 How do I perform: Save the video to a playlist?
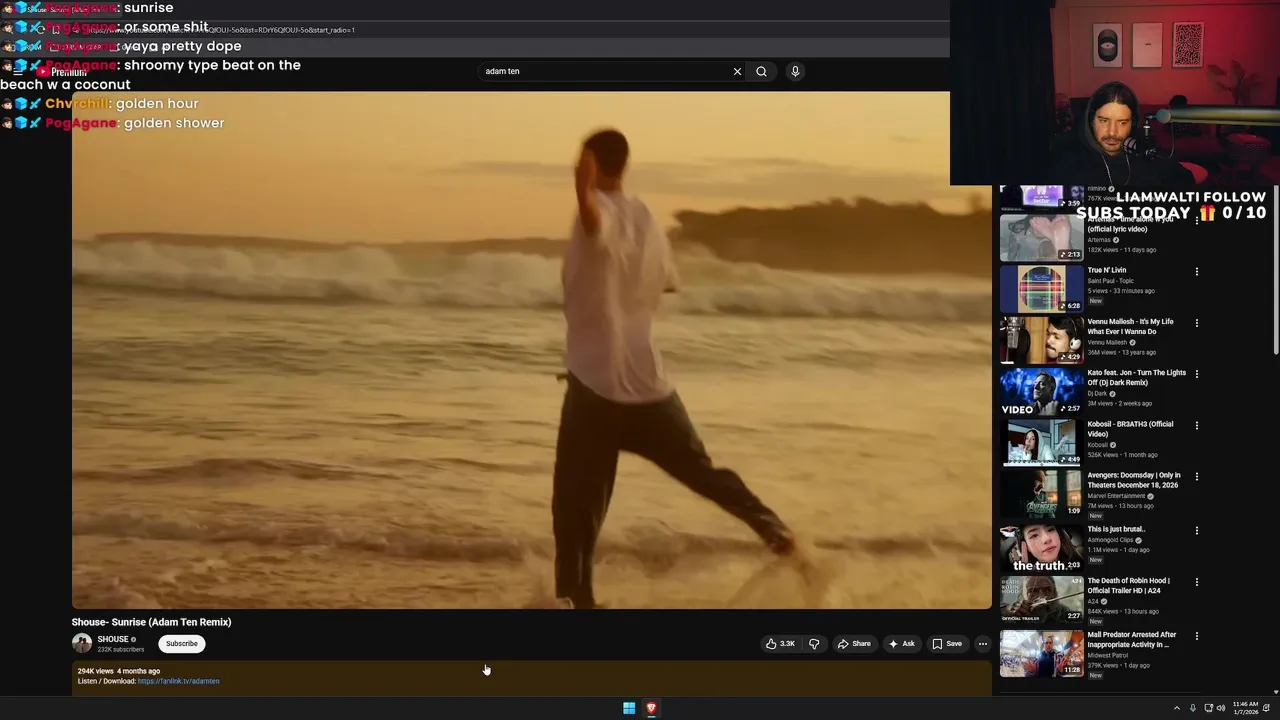(x=947, y=644)
